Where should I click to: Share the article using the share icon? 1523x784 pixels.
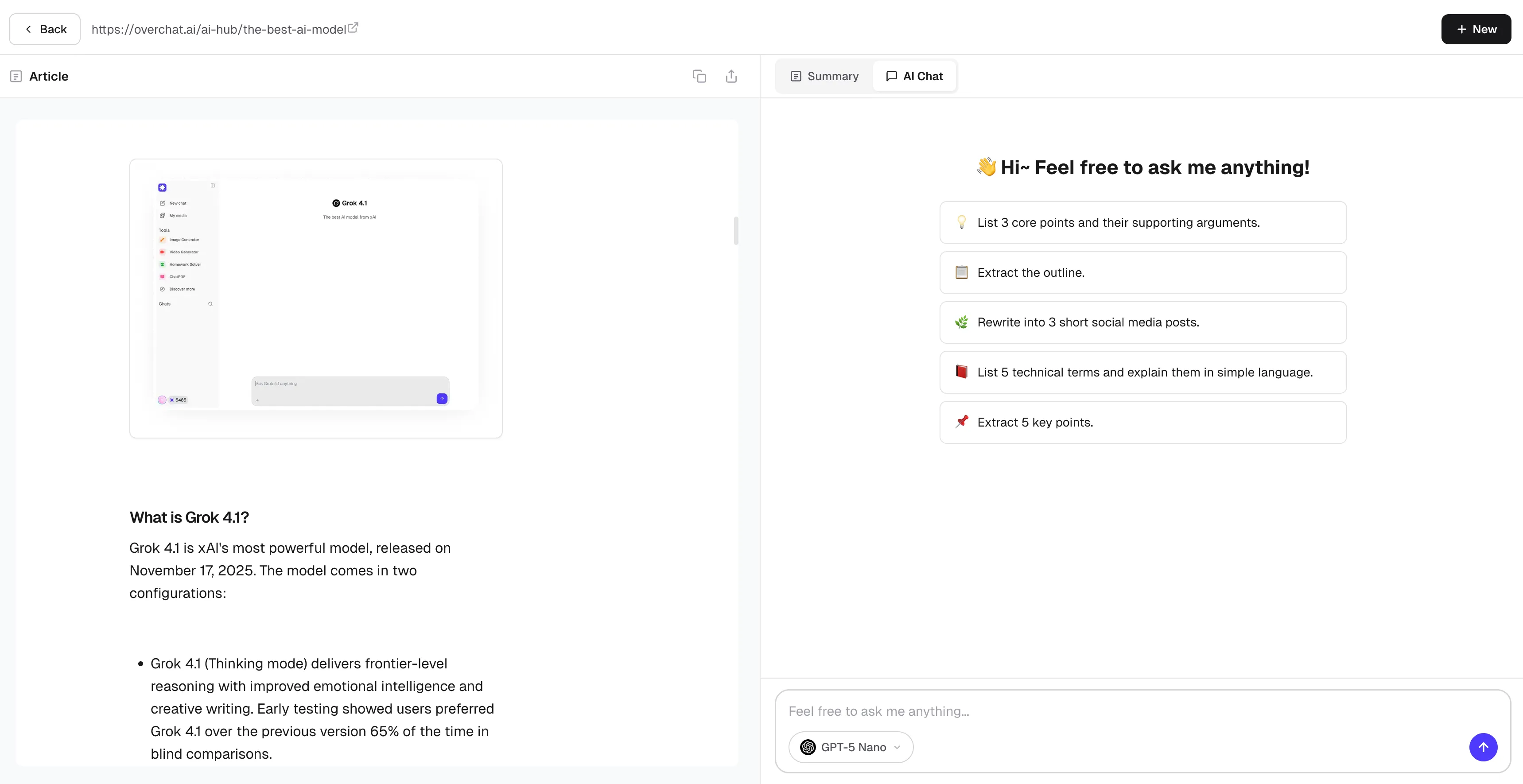(x=731, y=76)
